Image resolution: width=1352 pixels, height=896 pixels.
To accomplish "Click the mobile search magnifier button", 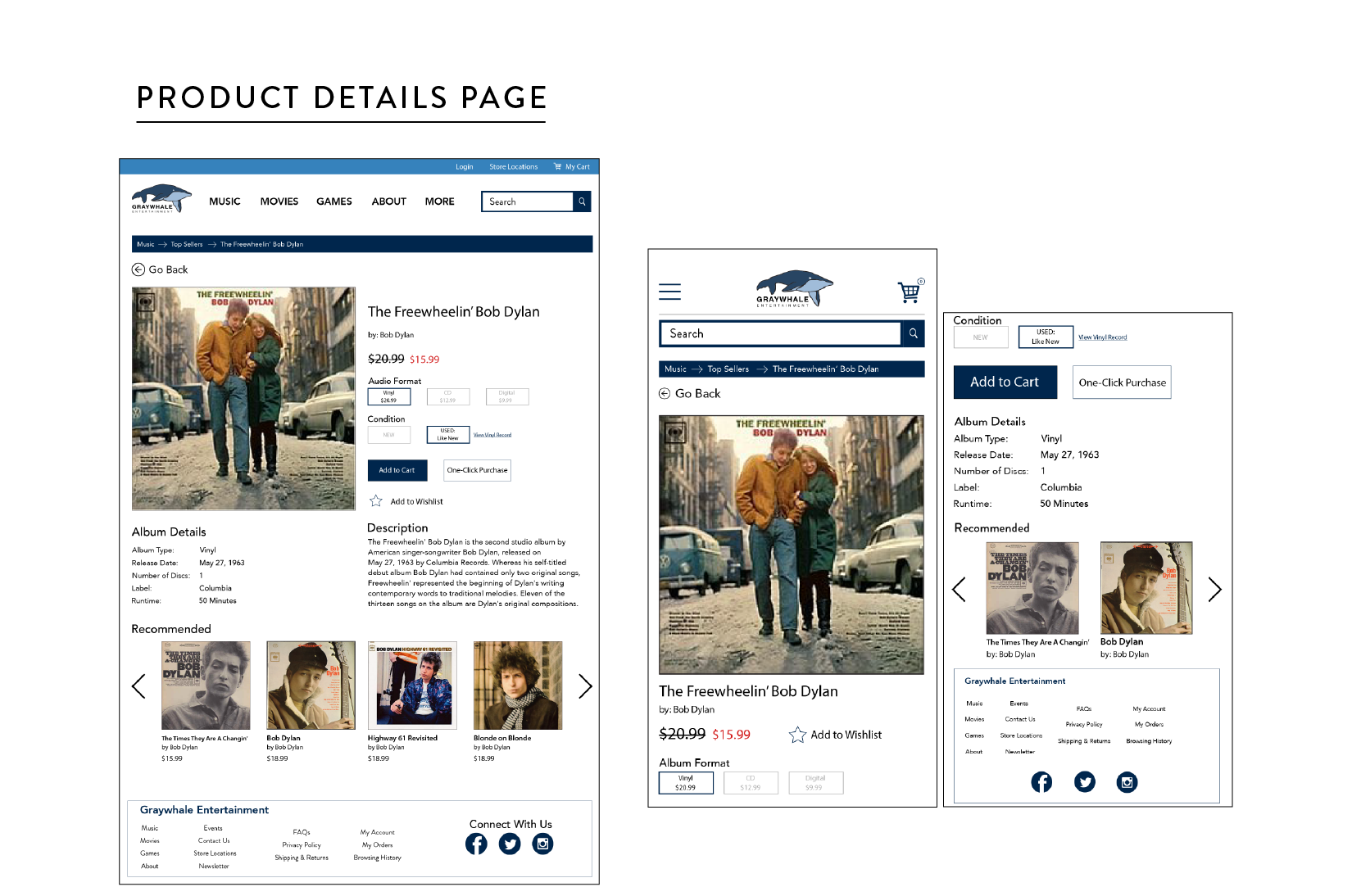I will click(913, 333).
